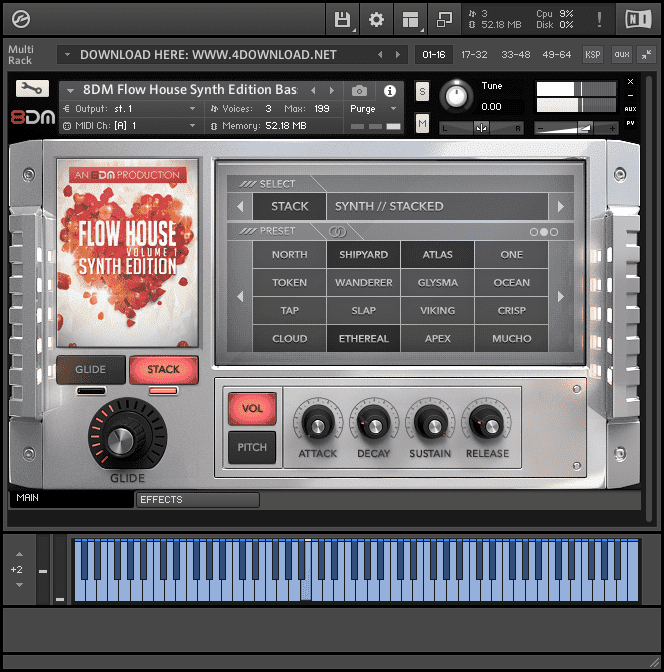The image size is (664, 672).
Task: Open the instrument wrench edit icon
Action: pos(32,88)
